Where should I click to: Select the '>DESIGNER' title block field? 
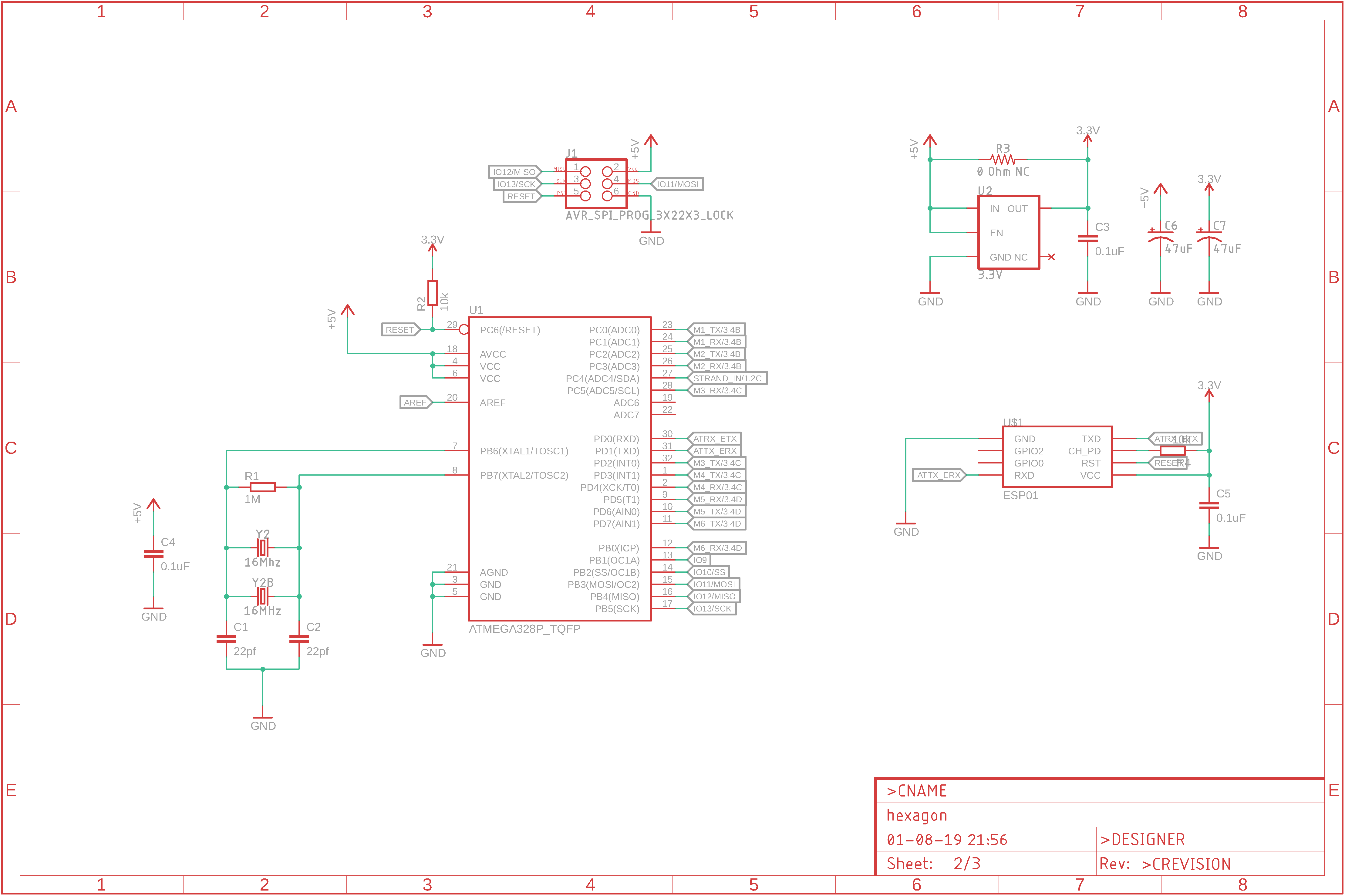[x=1142, y=839]
